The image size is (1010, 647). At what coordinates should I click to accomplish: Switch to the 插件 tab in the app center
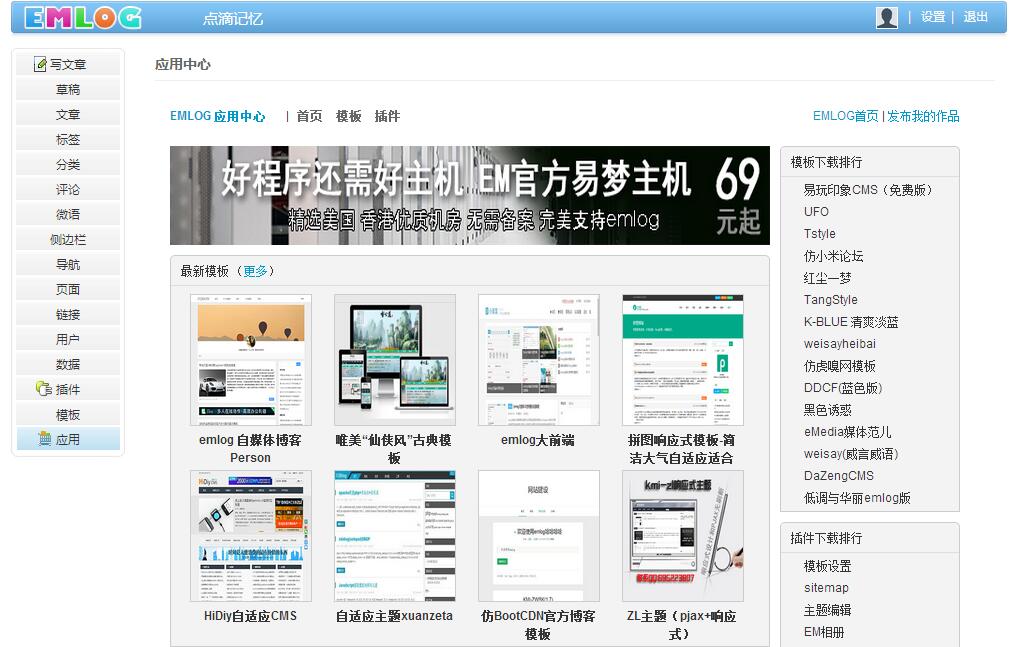388,116
